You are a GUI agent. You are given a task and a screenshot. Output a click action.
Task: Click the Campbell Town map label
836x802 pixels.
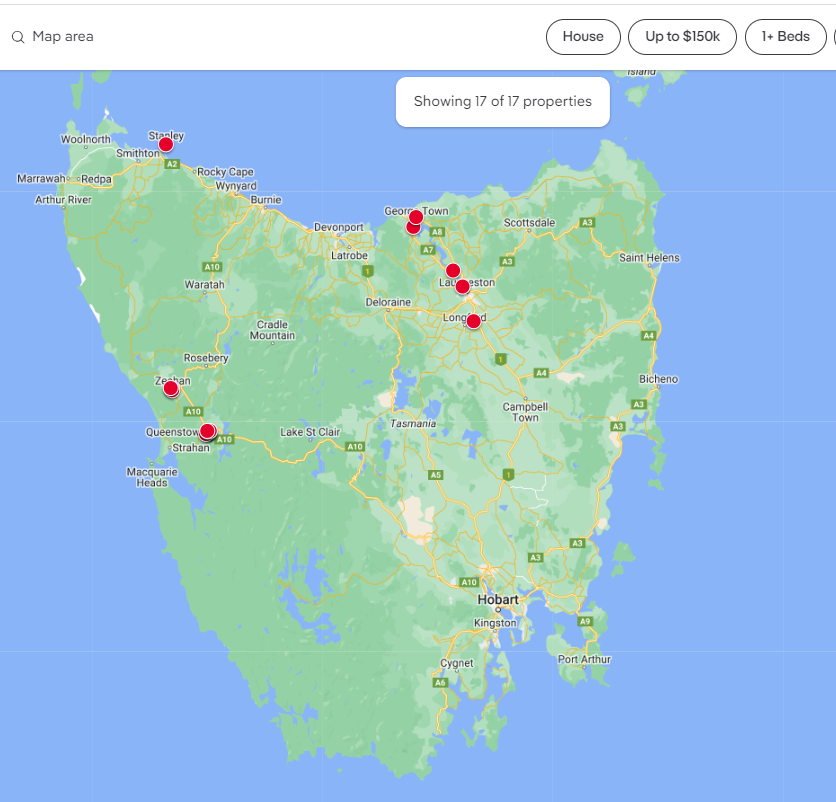click(x=525, y=412)
